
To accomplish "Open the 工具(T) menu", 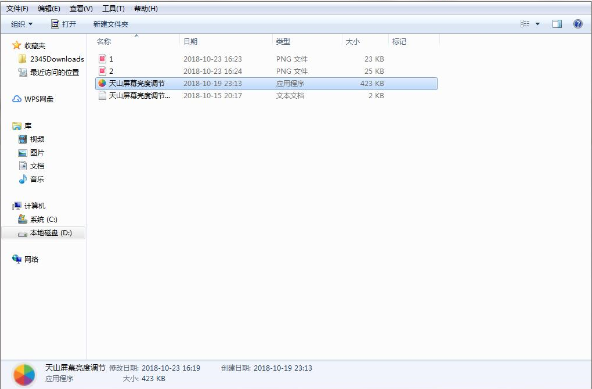I will (113, 8).
